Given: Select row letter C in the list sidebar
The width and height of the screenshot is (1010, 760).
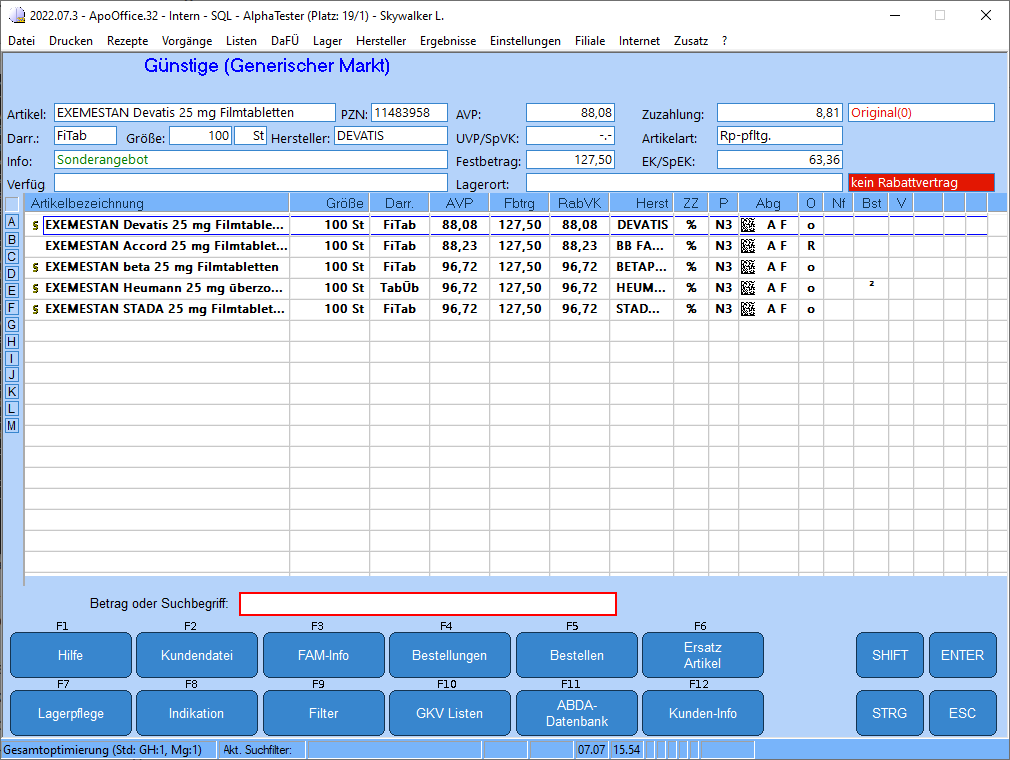Looking at the screenshot, I should (x=12, y=256).
